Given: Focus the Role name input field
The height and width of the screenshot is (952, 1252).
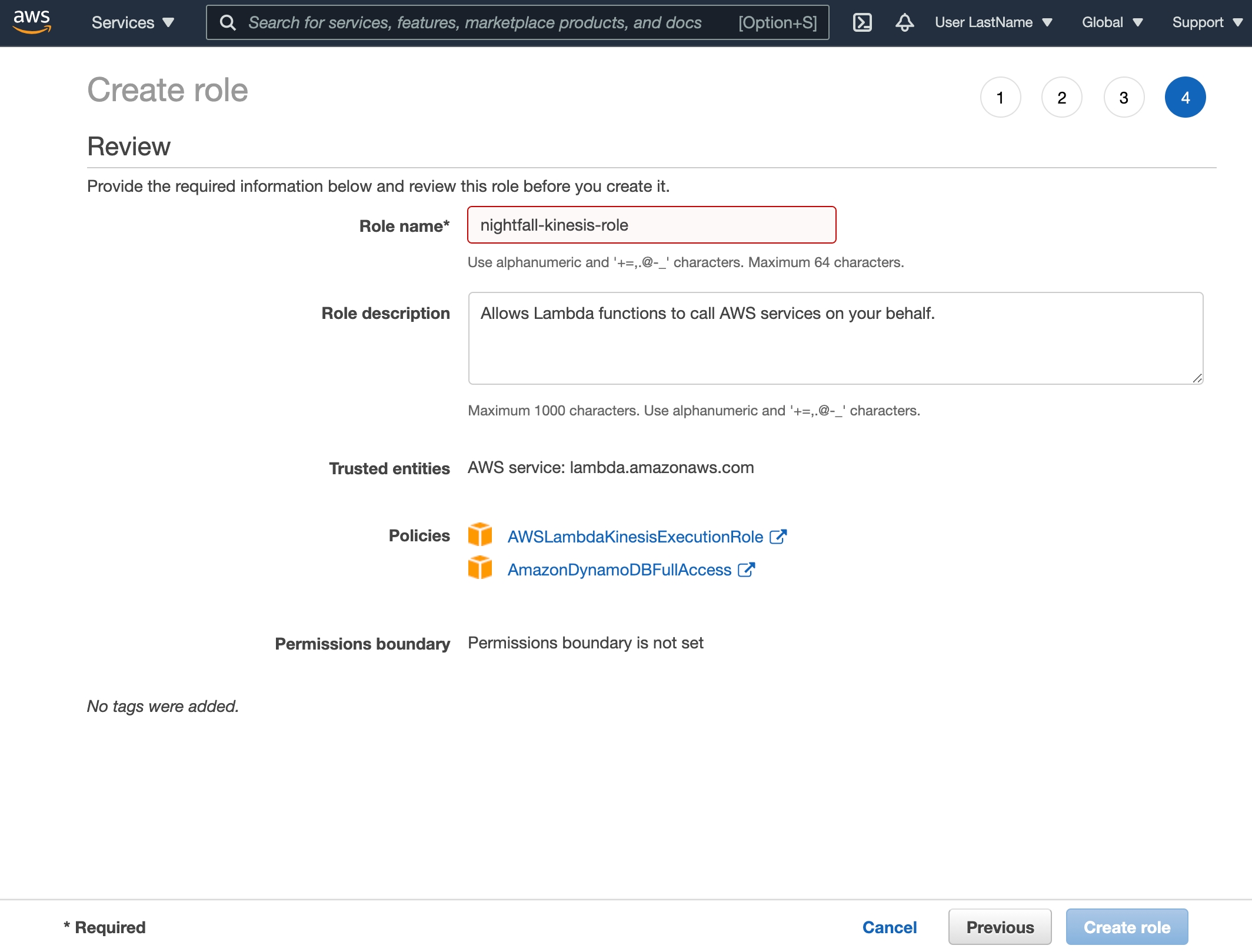Looking at the screenshot, I should click(x=652, y=225).
